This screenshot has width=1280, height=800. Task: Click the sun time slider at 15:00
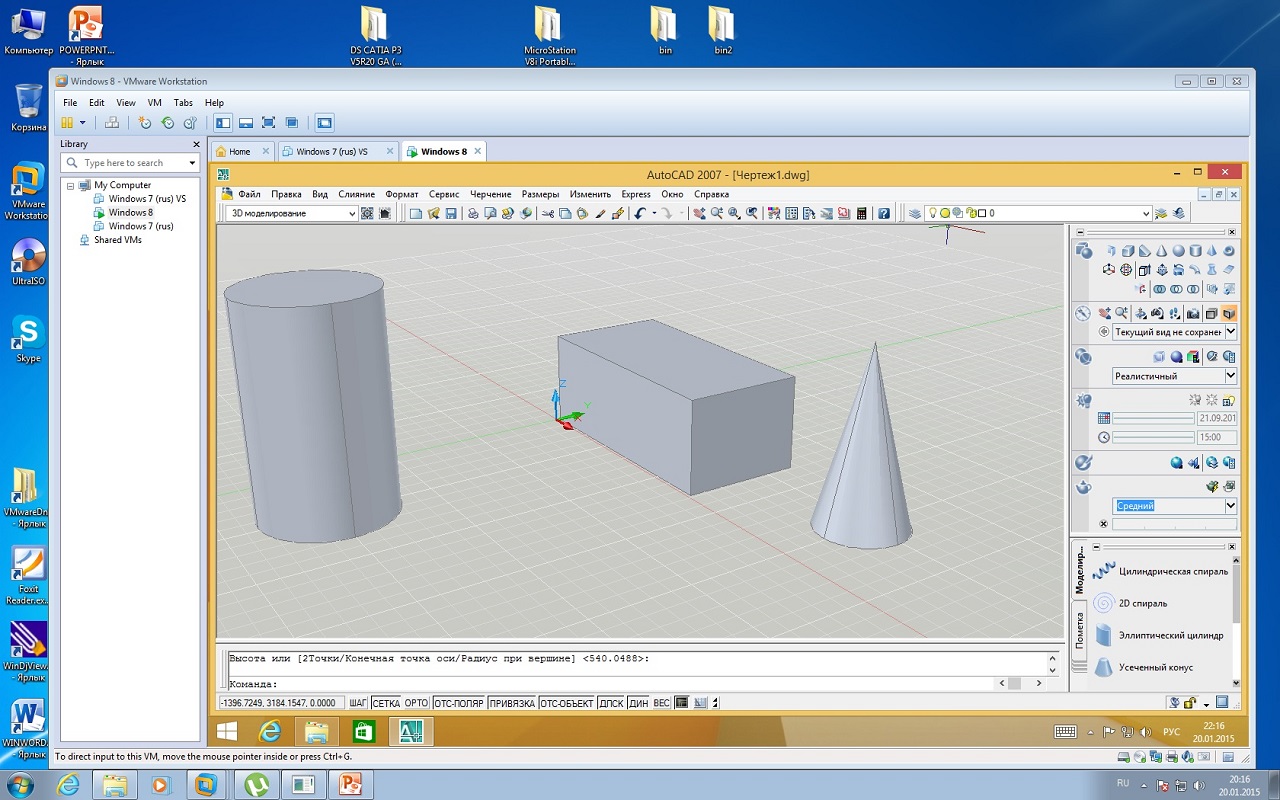tap(1153, 437)
